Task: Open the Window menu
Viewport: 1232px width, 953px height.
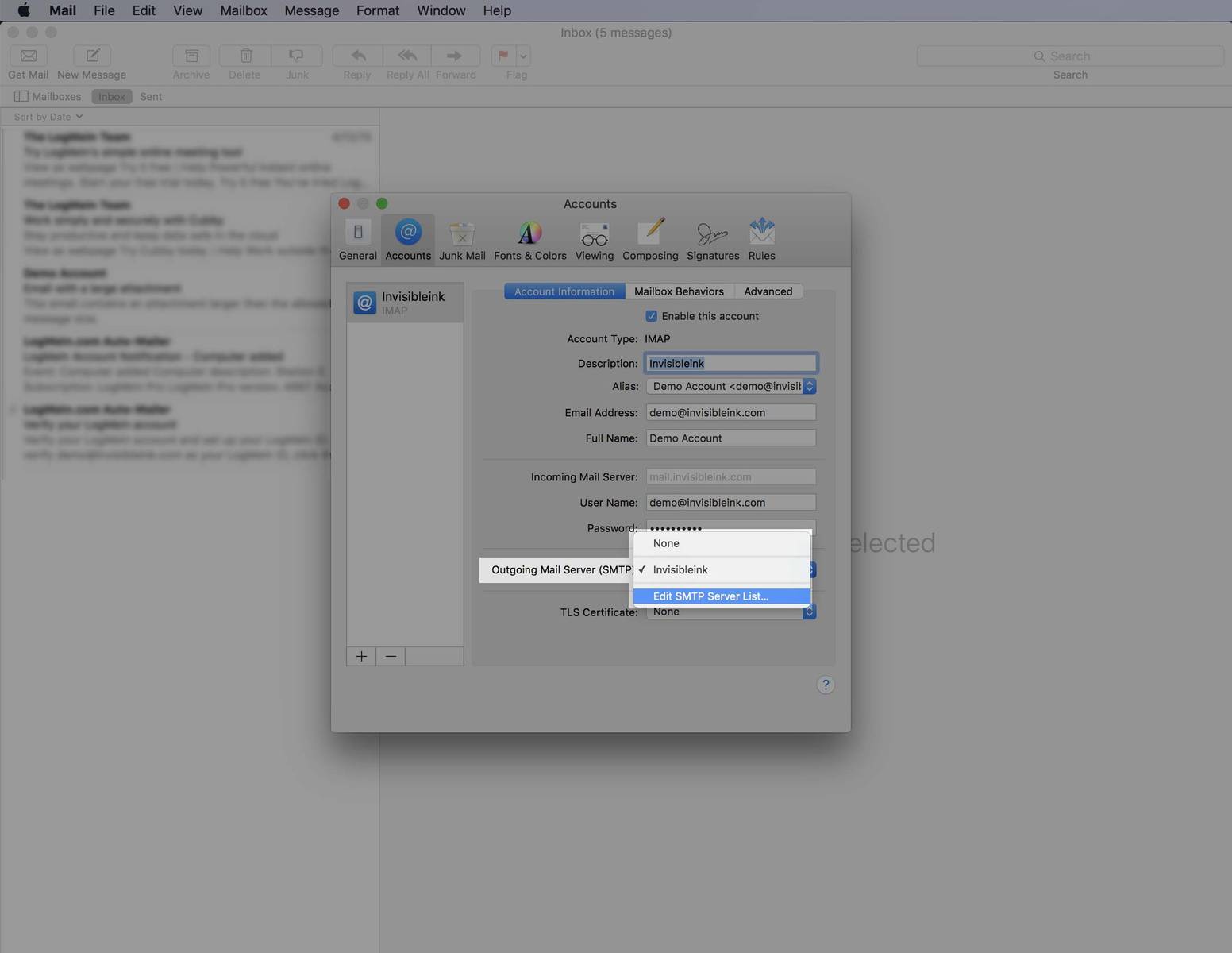Action: click(x=441, y=10)
